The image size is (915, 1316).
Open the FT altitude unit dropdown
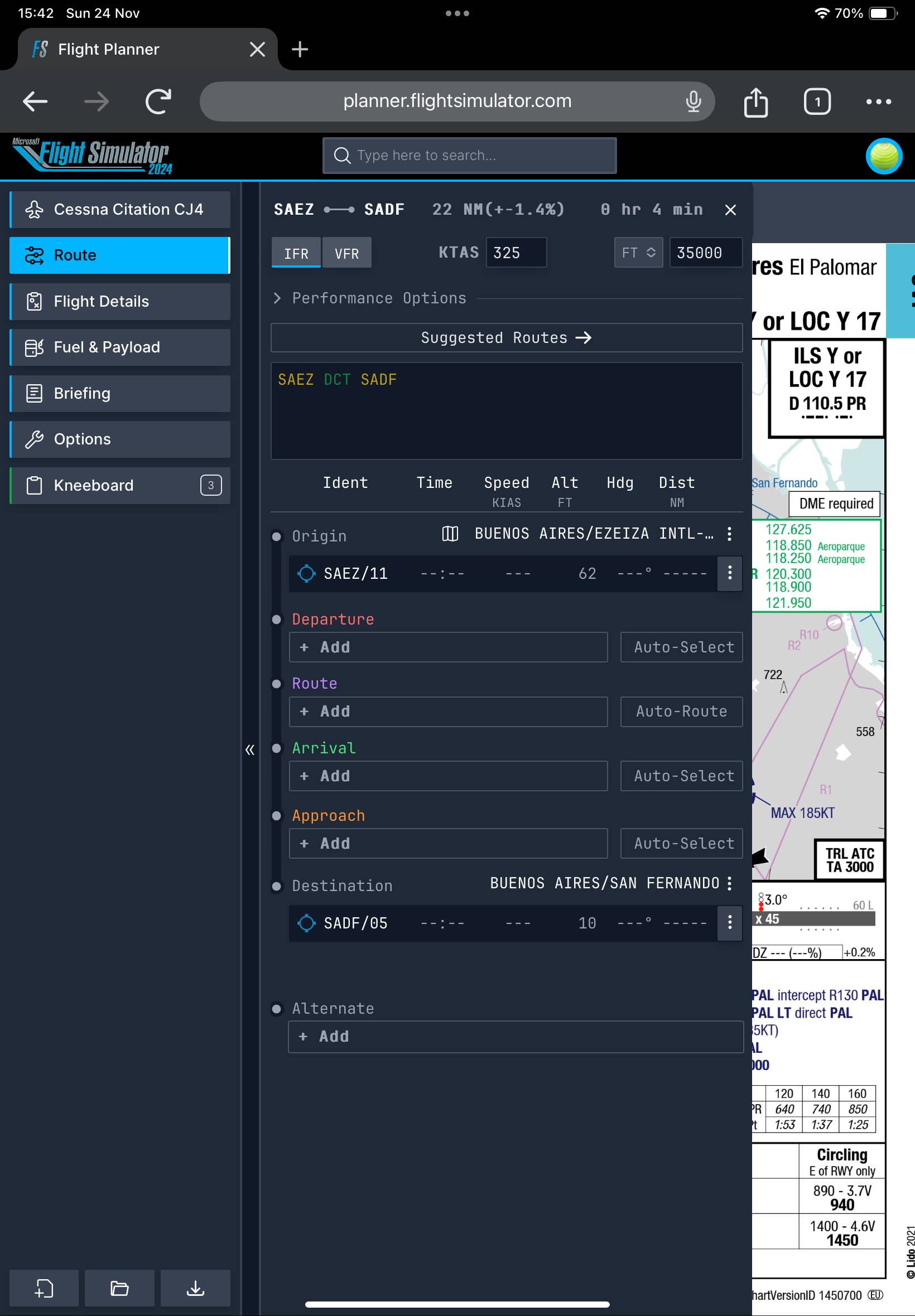(x=638, y=253)
